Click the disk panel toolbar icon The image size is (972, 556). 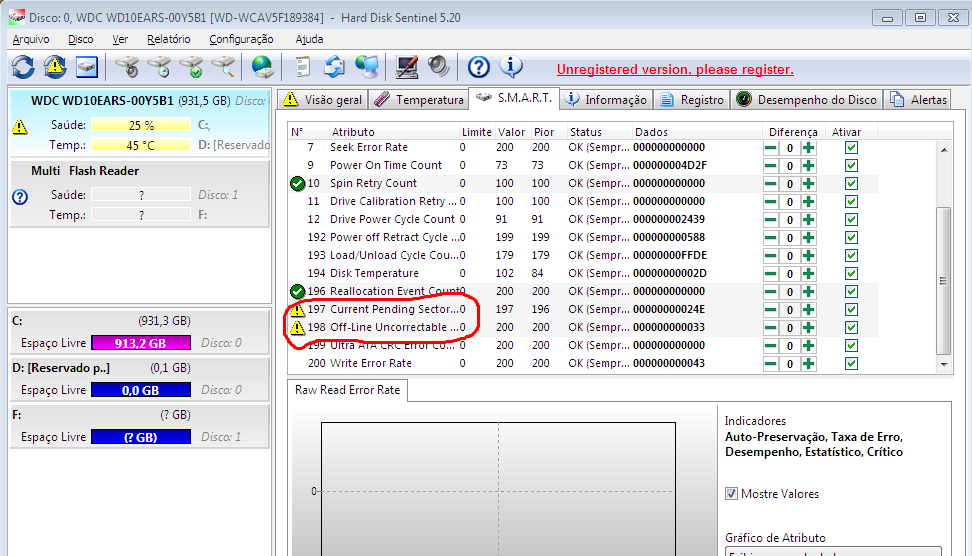click(x=87, y=66)
